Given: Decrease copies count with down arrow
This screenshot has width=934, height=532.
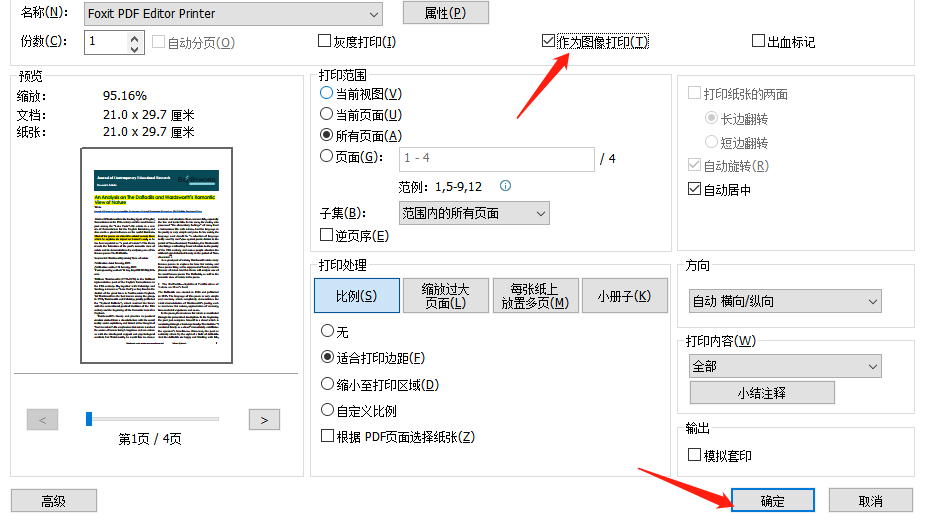Looking at the screenshot, I should point(136,48).
